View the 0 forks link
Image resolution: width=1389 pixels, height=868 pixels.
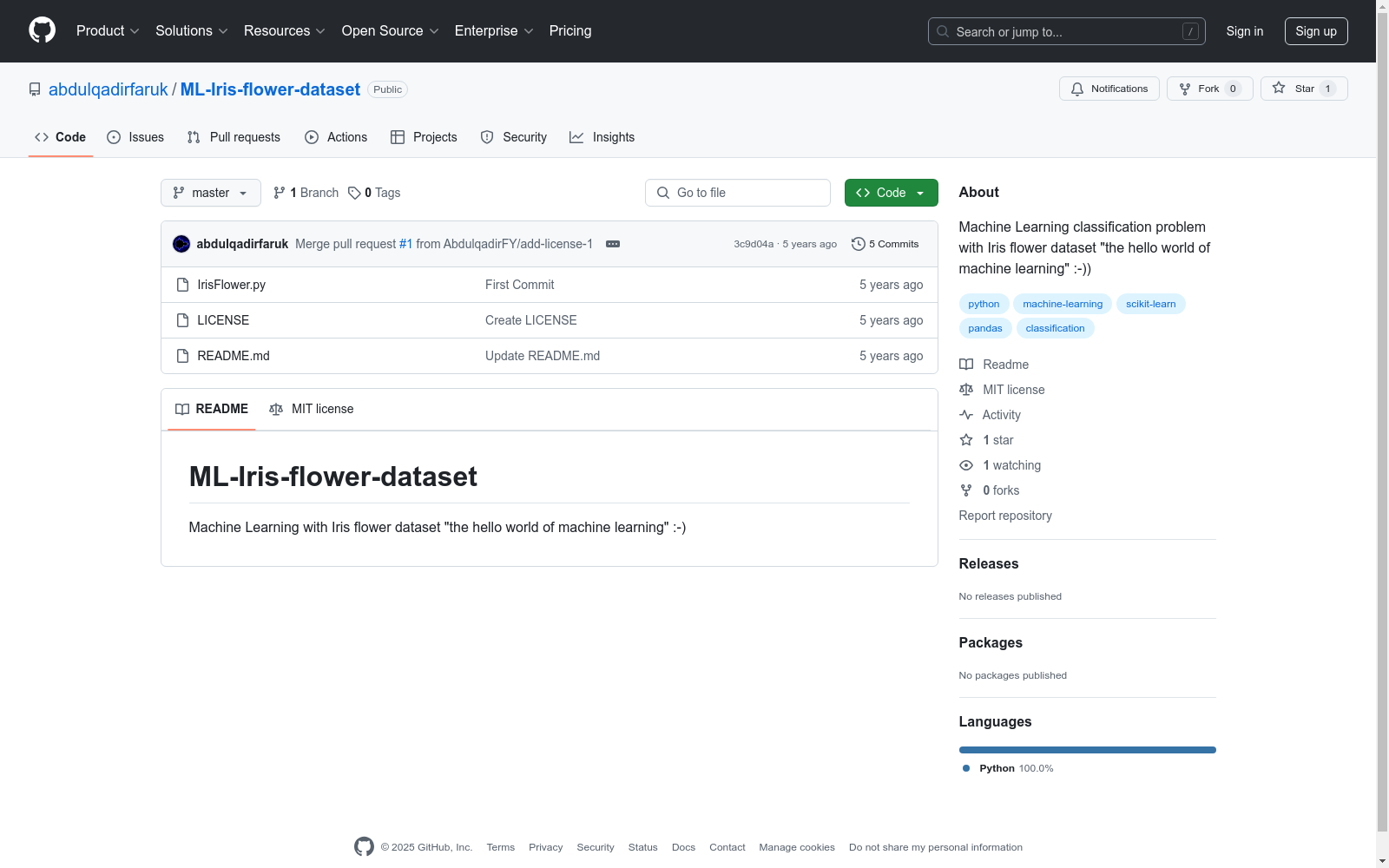(x=990, y=490)
